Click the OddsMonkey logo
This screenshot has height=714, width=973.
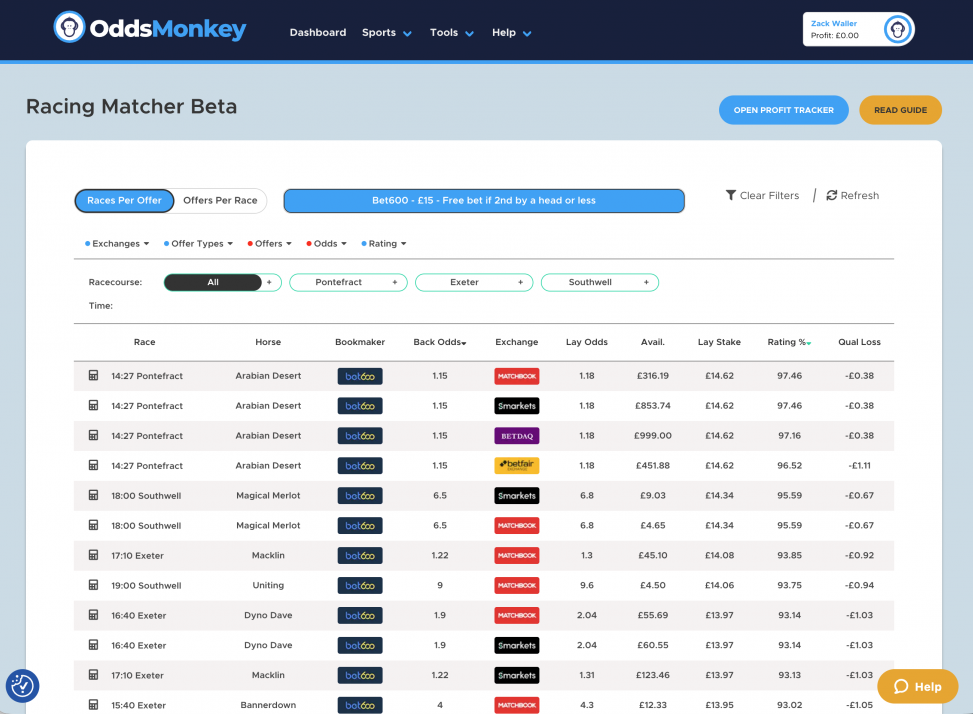[x=150, y=28]
